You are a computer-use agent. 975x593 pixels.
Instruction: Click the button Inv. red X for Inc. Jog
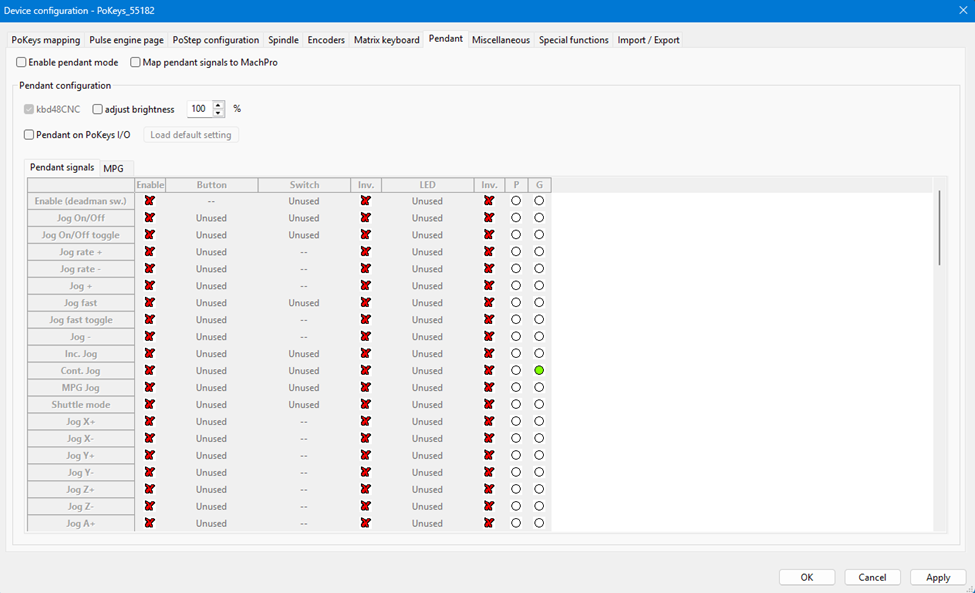click(x=365, y=354)
